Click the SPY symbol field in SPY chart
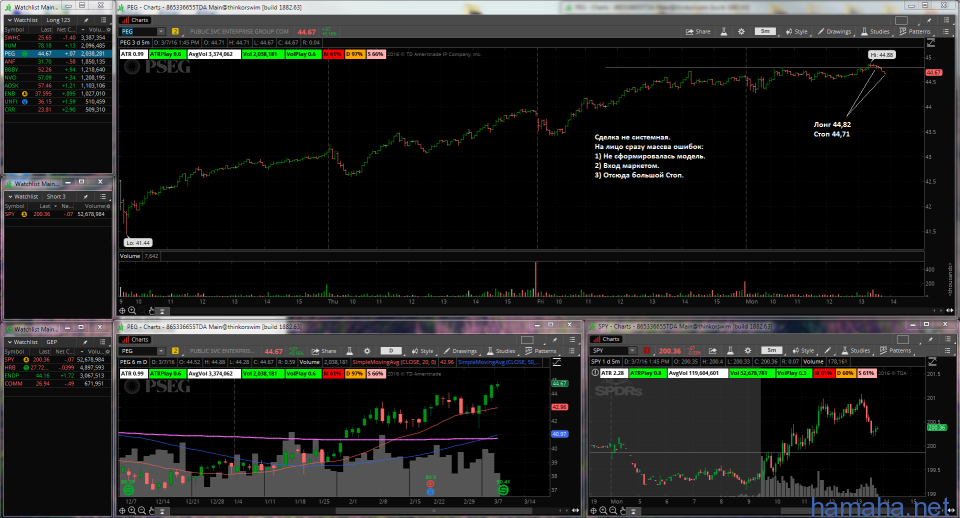This screenshot has width=960, height=518. (x=609, y=351)
